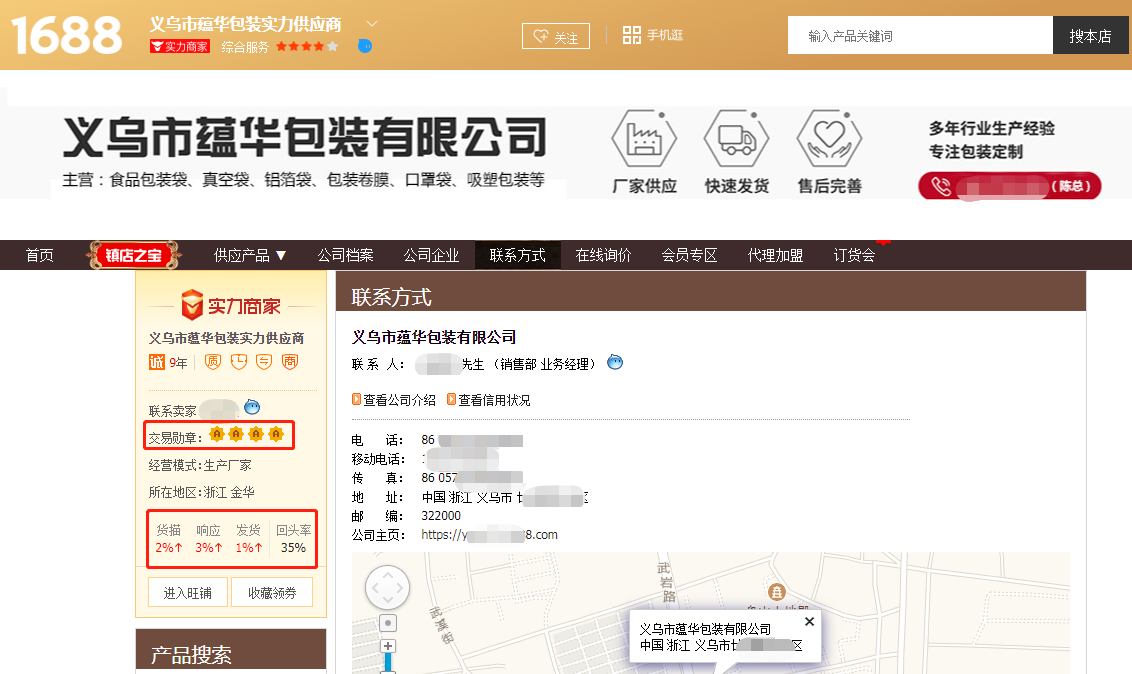Click the 诚信通 诚 badge icon
1132x674 pixels.
point(157,362)
